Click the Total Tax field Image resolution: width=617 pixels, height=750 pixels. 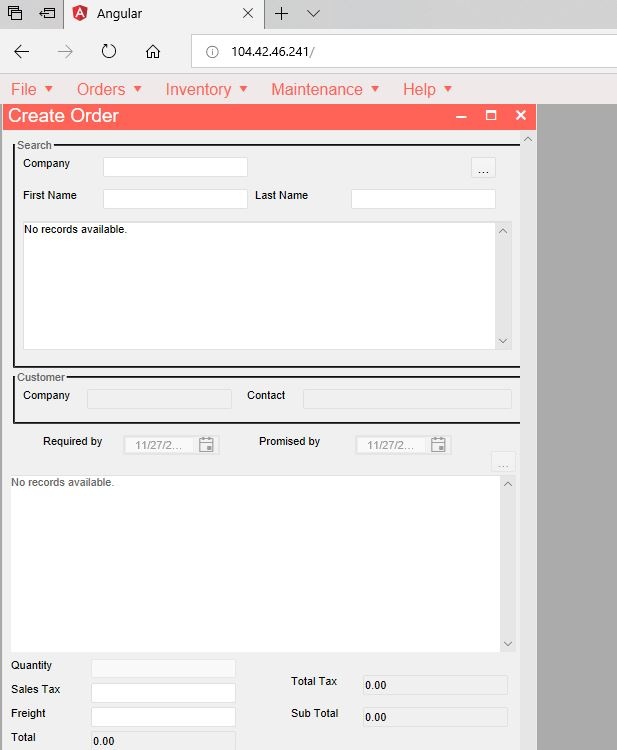pyautogui.click(x=435, y=685)
